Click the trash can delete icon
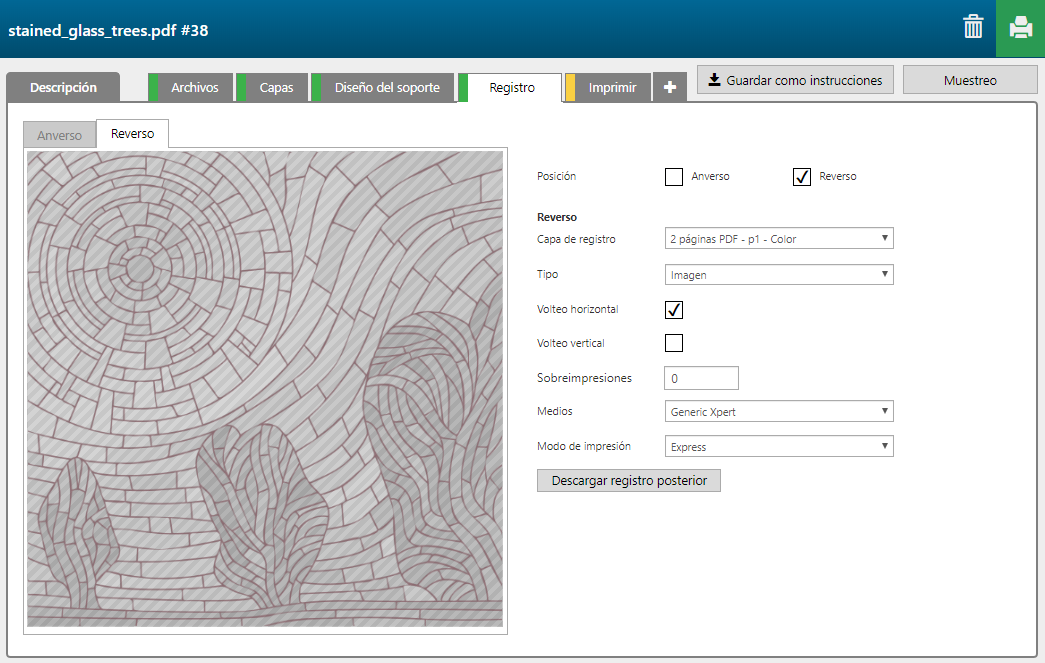This screenshot has width=1045, height=663. click(972, 27)
